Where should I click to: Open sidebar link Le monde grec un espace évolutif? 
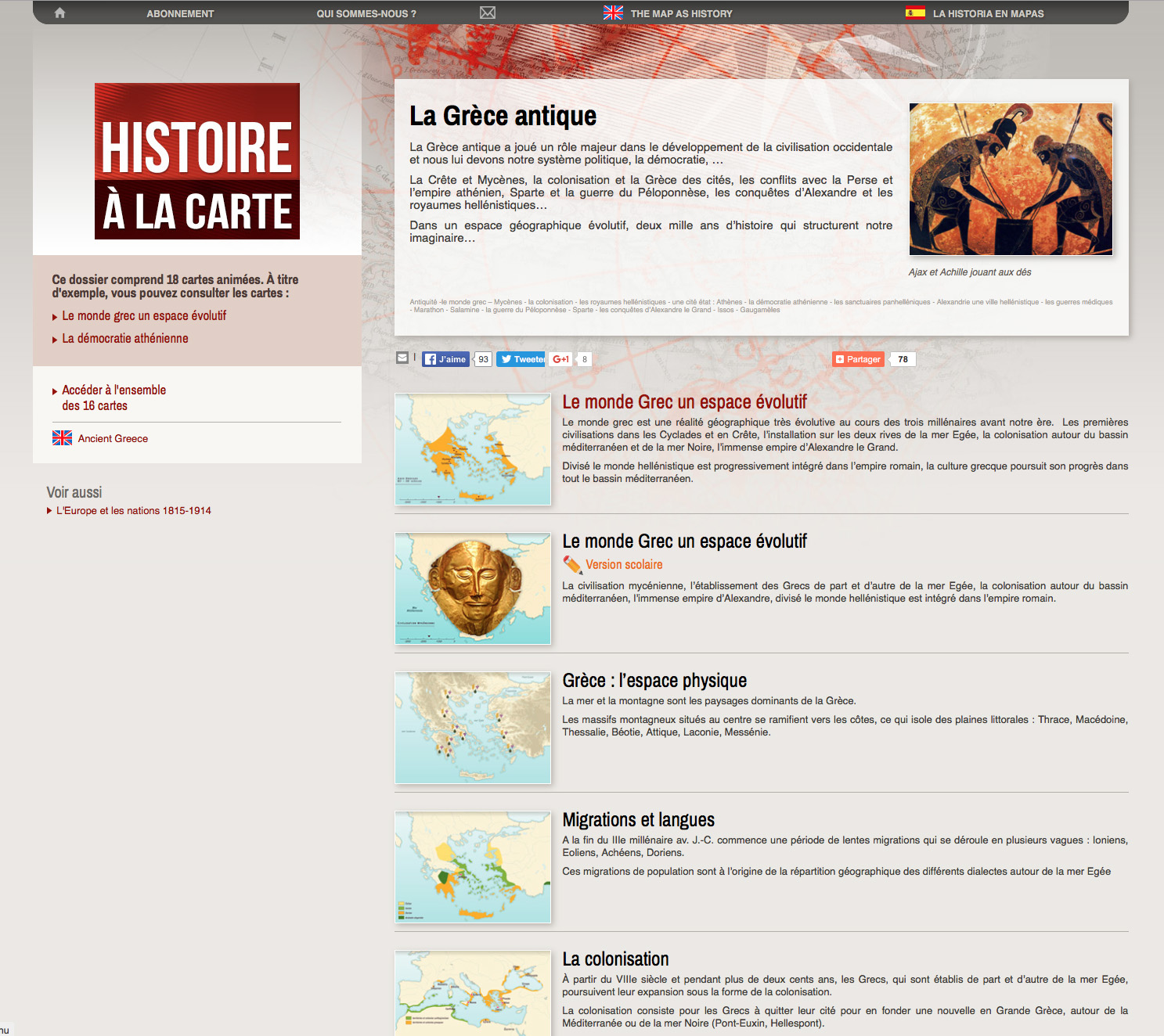click(x=144, y=316)
